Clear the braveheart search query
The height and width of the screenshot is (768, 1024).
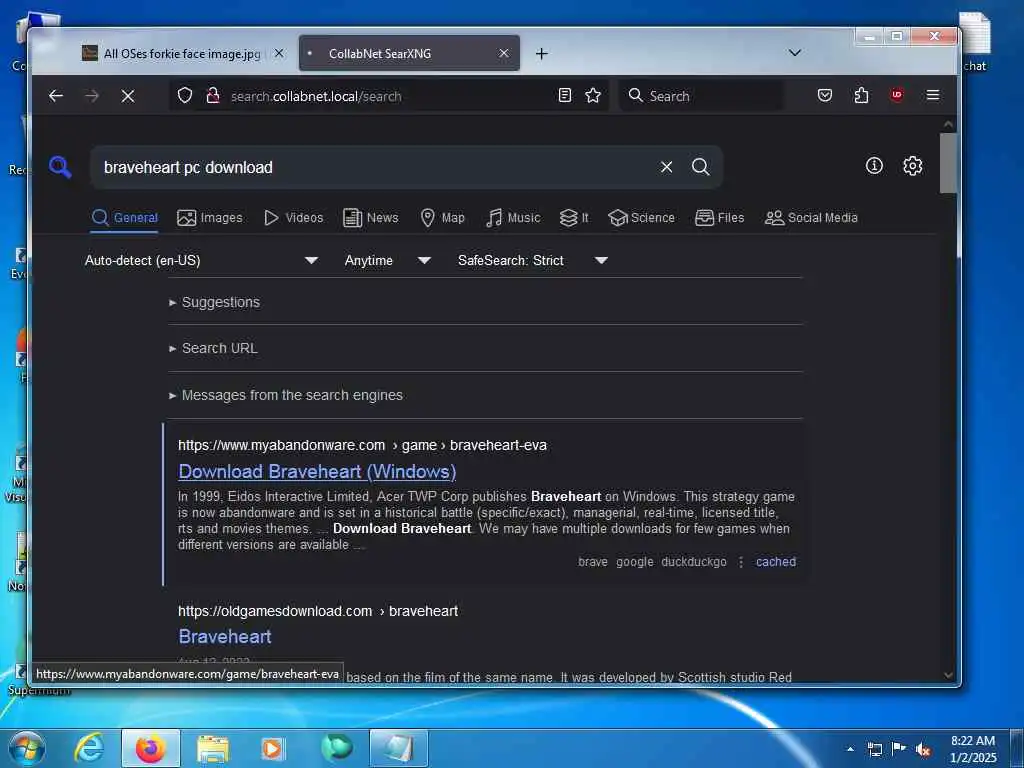click(666, 167)
